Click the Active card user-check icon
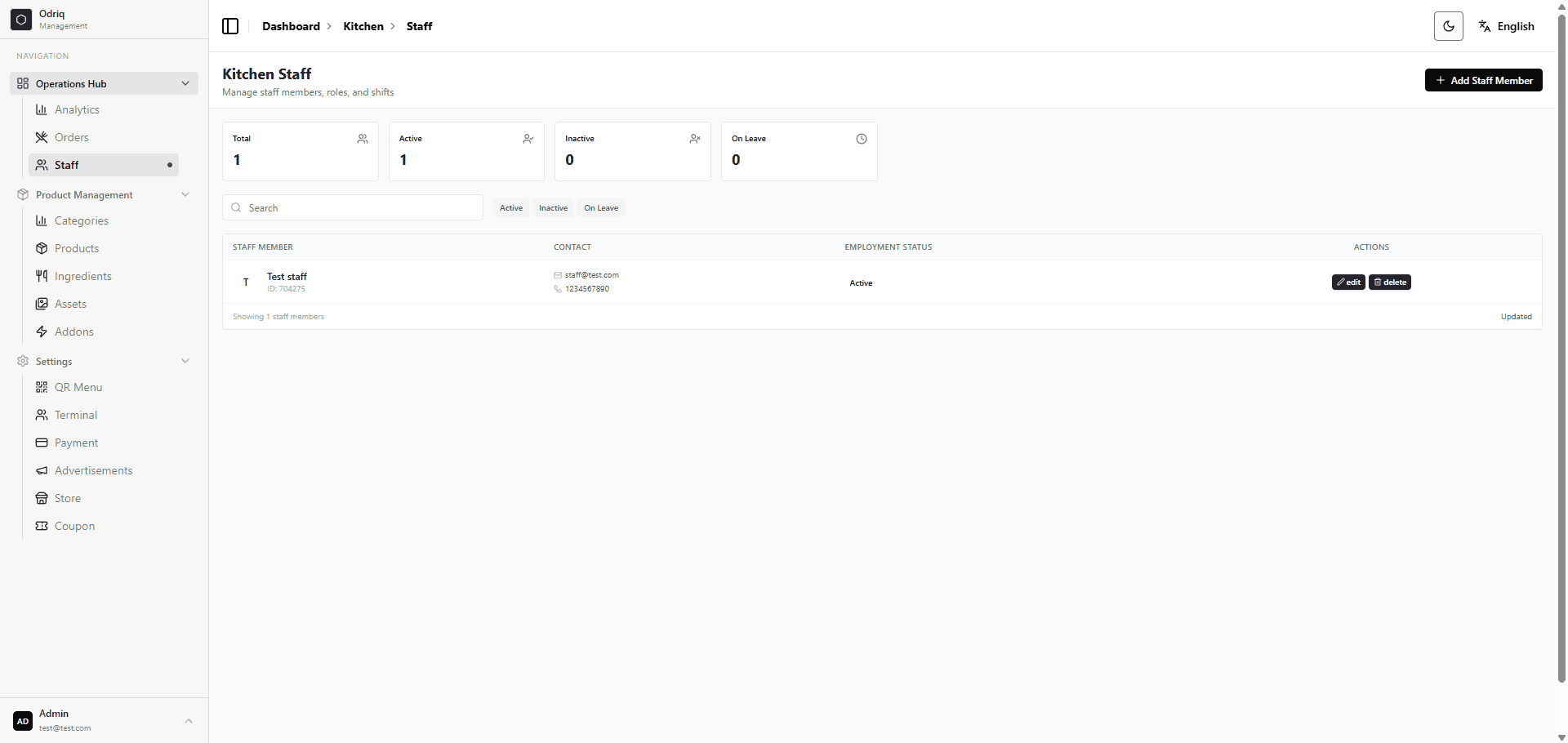 click(x=528, y=139)
